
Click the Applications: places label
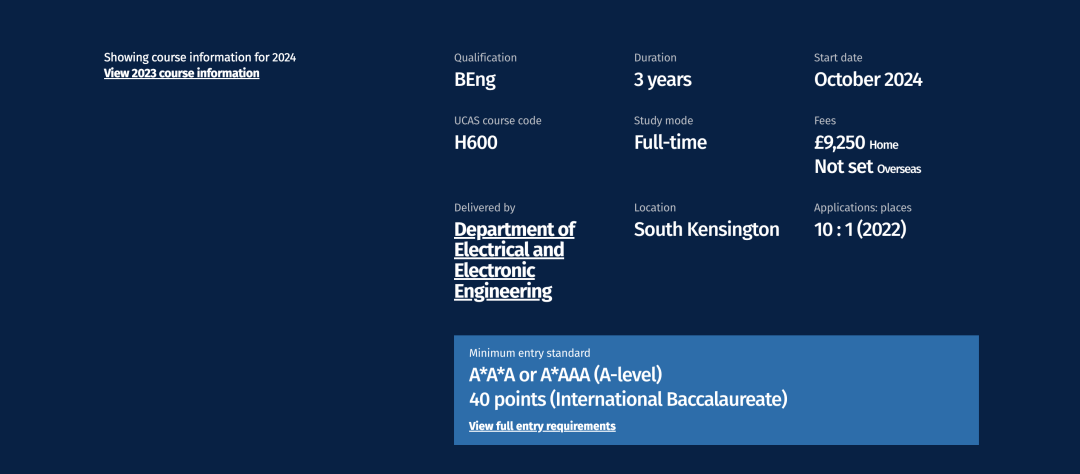pos(862,208)
